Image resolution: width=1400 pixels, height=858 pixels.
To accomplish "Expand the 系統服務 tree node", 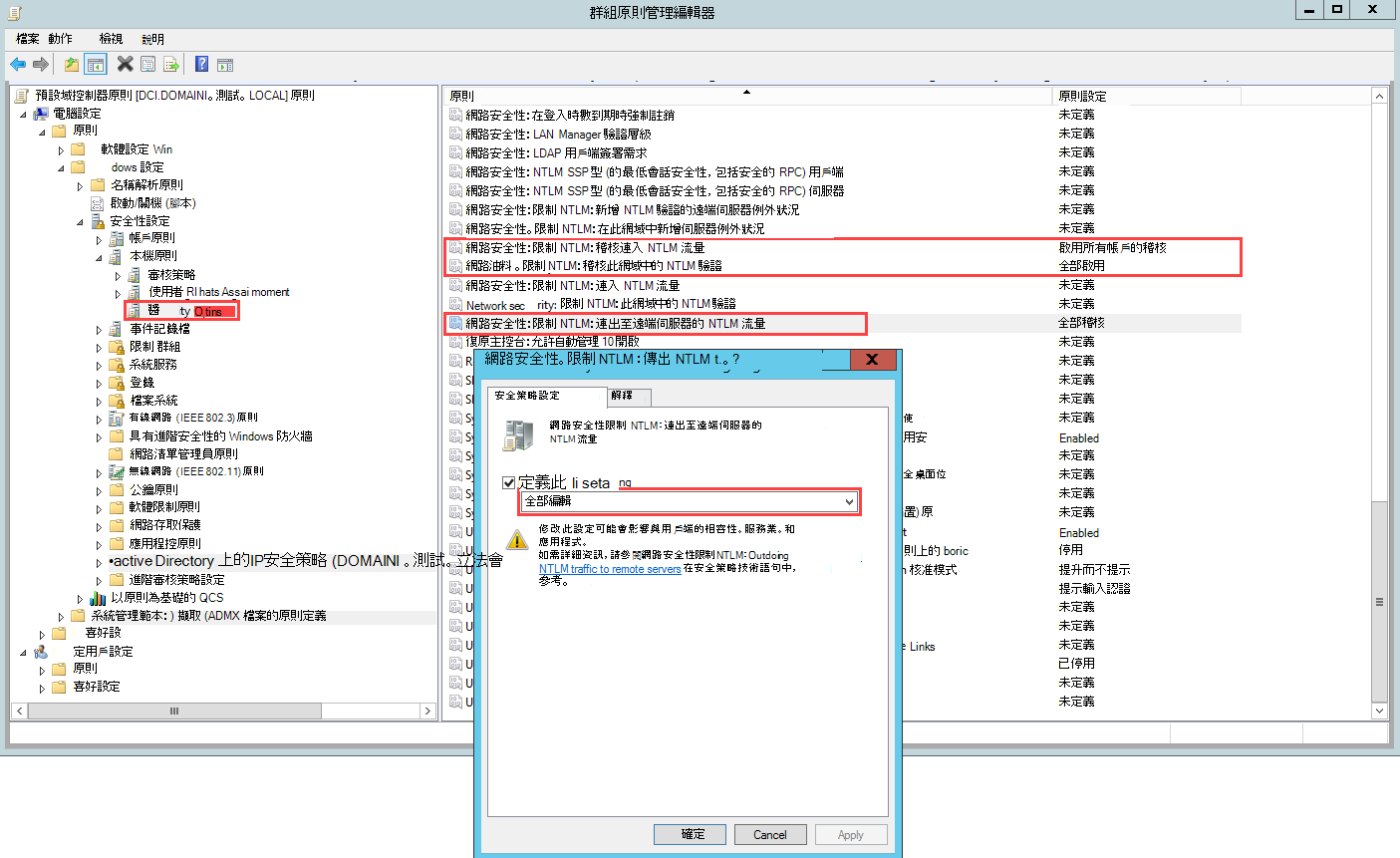I will pos(99,365).
